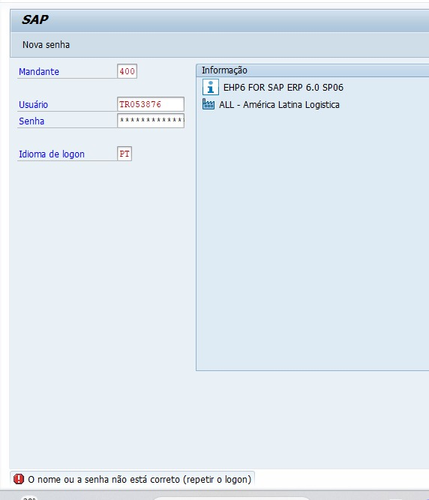Viewport: 429px width, 500px height.
Task: Click the Idioma de logon label
Action: click(x=52, y=154)
